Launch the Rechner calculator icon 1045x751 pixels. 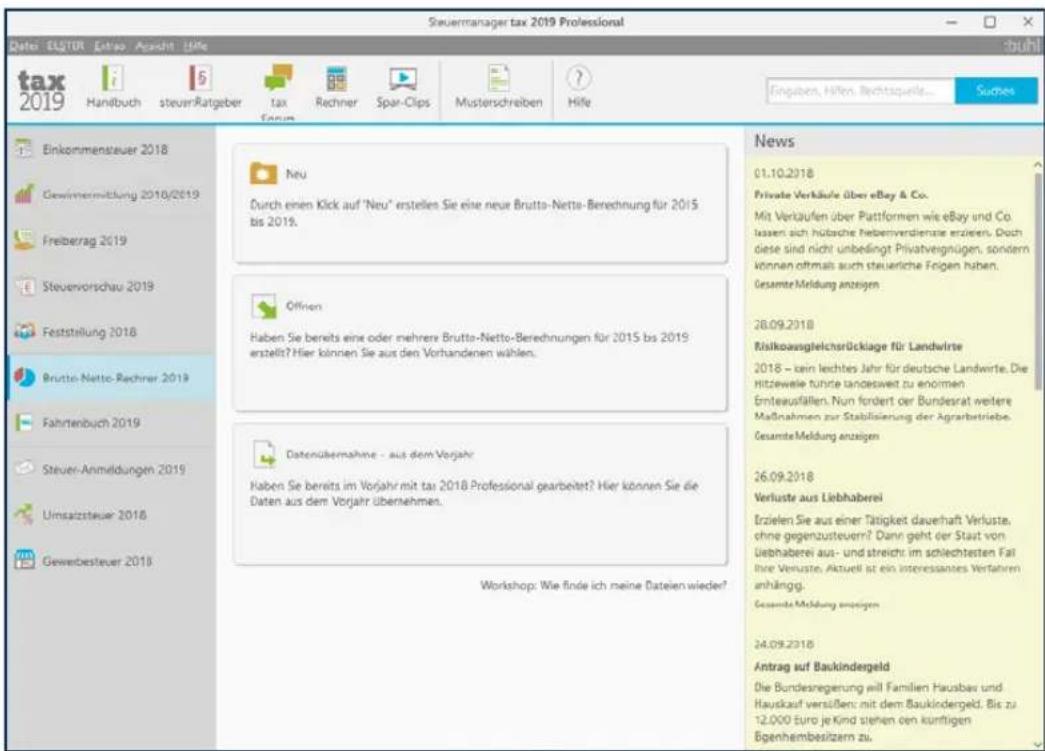click(336, 79)
